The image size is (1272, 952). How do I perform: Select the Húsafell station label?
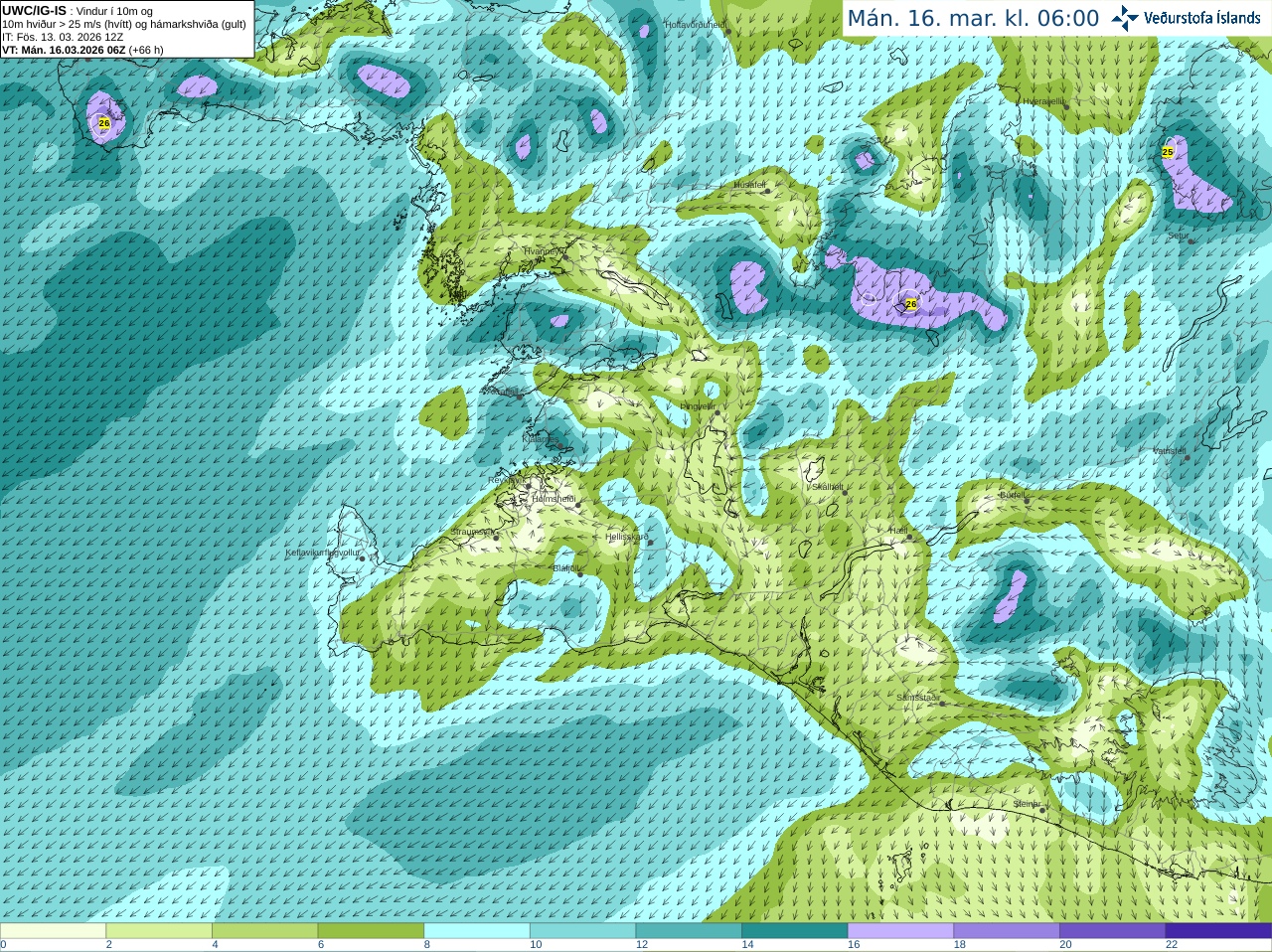point(750,185)
